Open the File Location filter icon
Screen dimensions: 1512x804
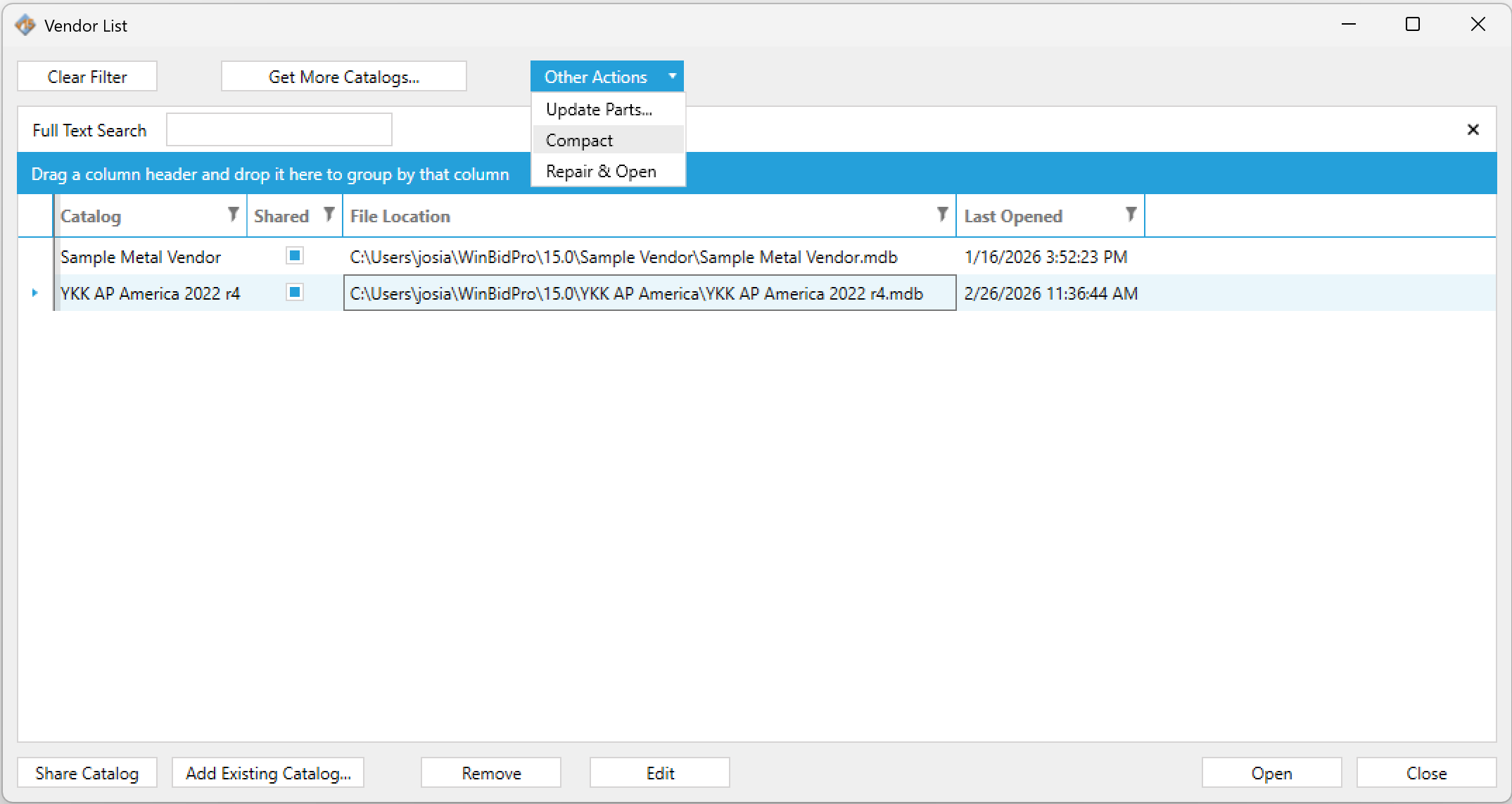pos(942,215)
